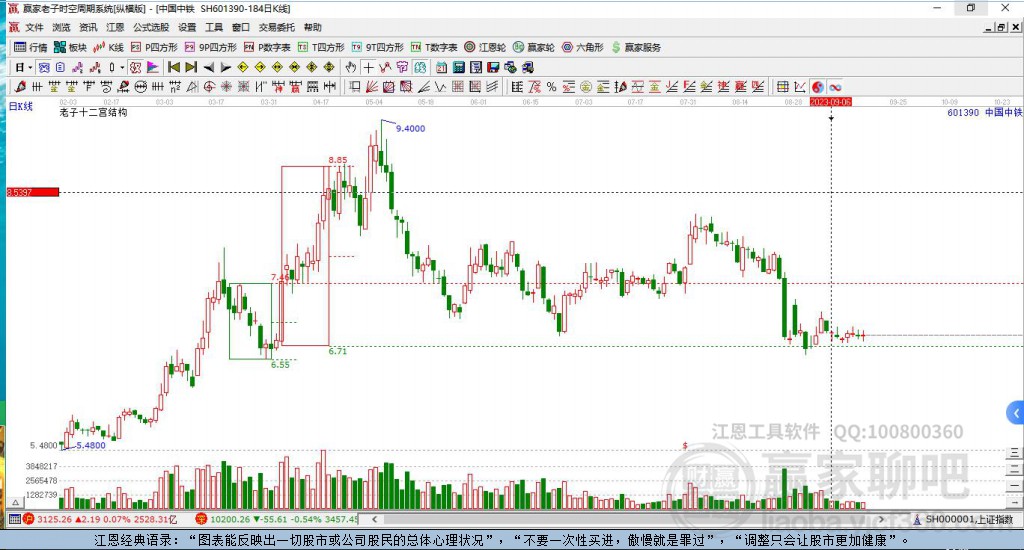The image size is (1024, 550).
Task: Restore the inner document window
Action: pyautogui.click(x=1002, y=27)
